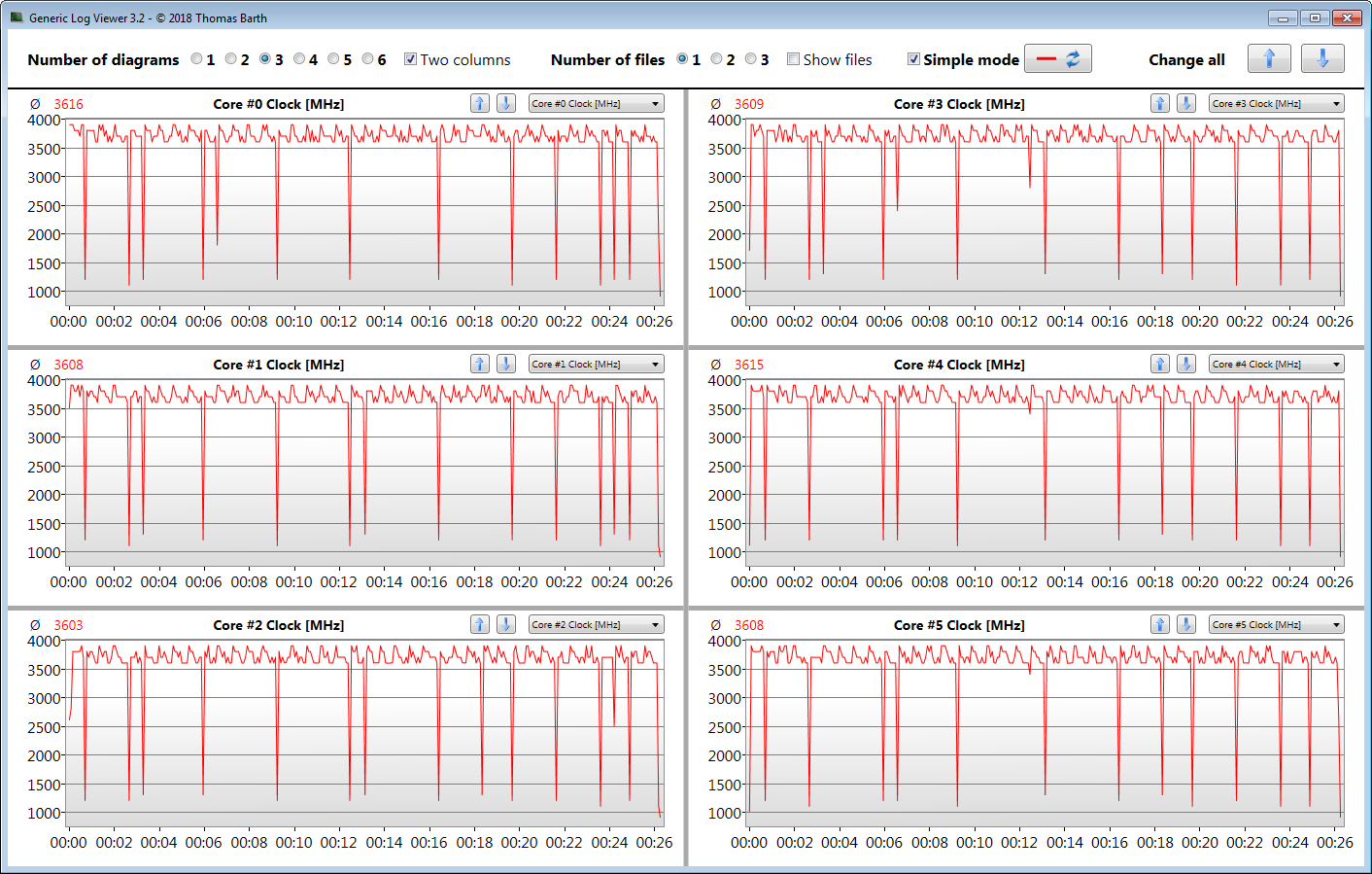The image size is (1372, 874).
Task: Close the Generic Log Viewer window
Action: [1347, 17]
